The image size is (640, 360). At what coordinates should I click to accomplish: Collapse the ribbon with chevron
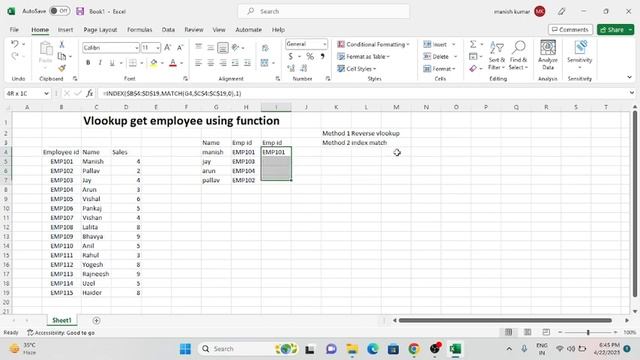pos(629,77)
